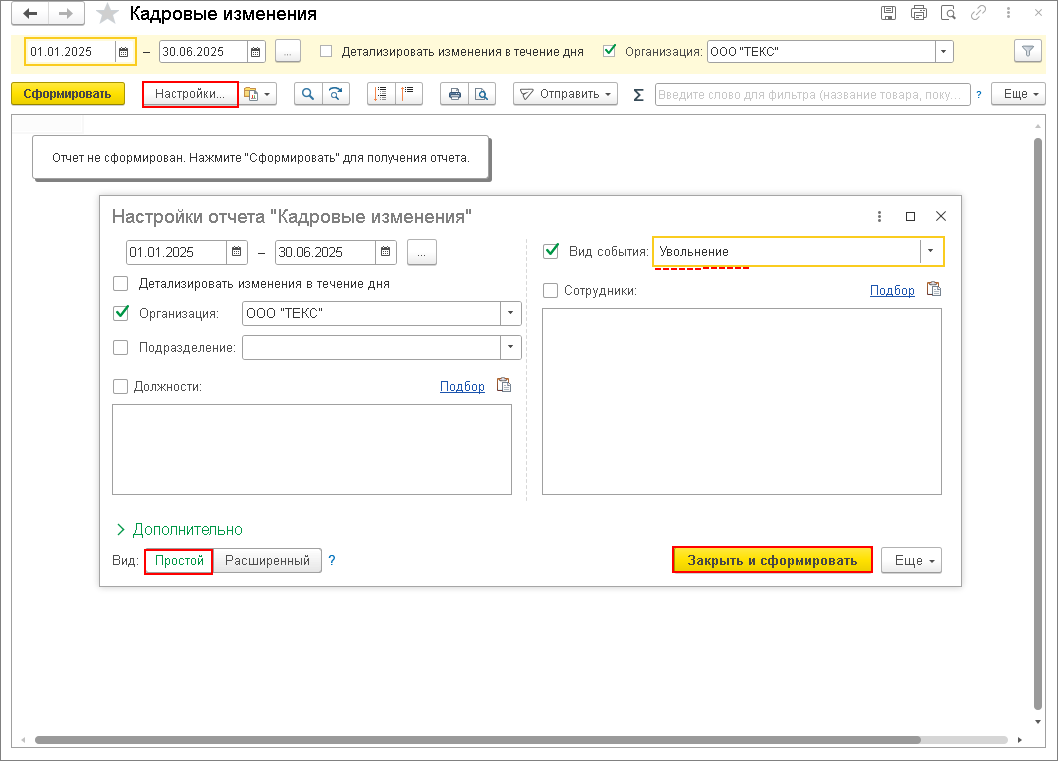Select the Простой view tab

pyautogui.click(x=179, y=561)
